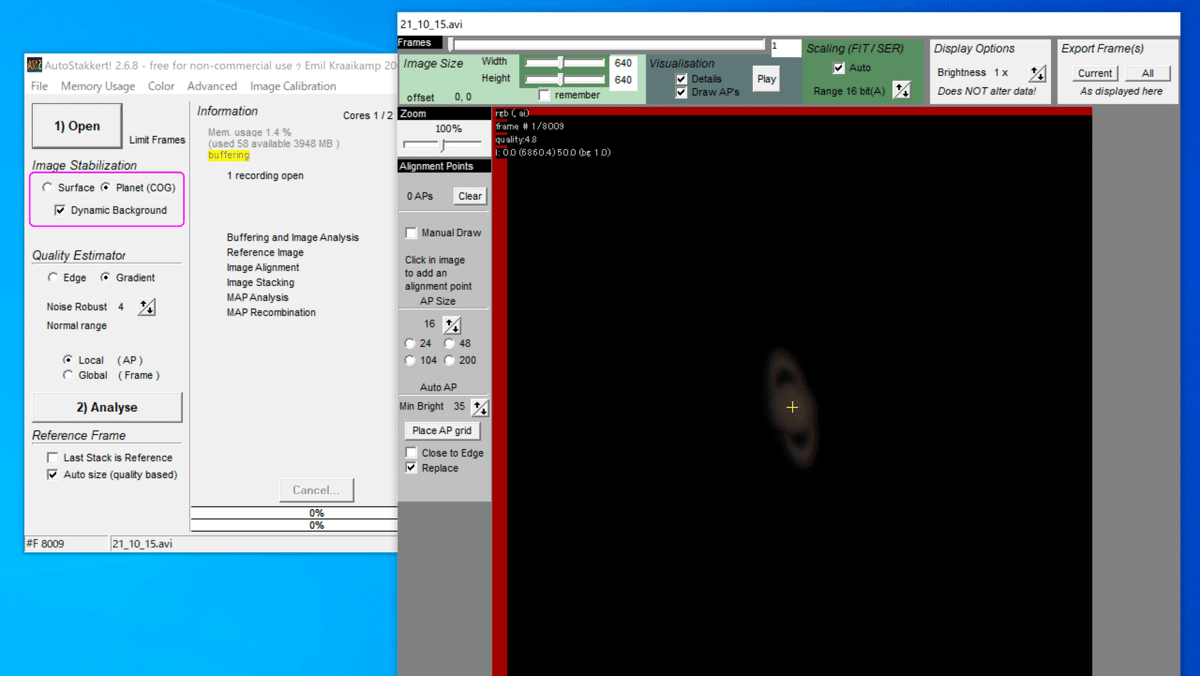Click the 21_10_15.avi status bar entry

(141, 544)
